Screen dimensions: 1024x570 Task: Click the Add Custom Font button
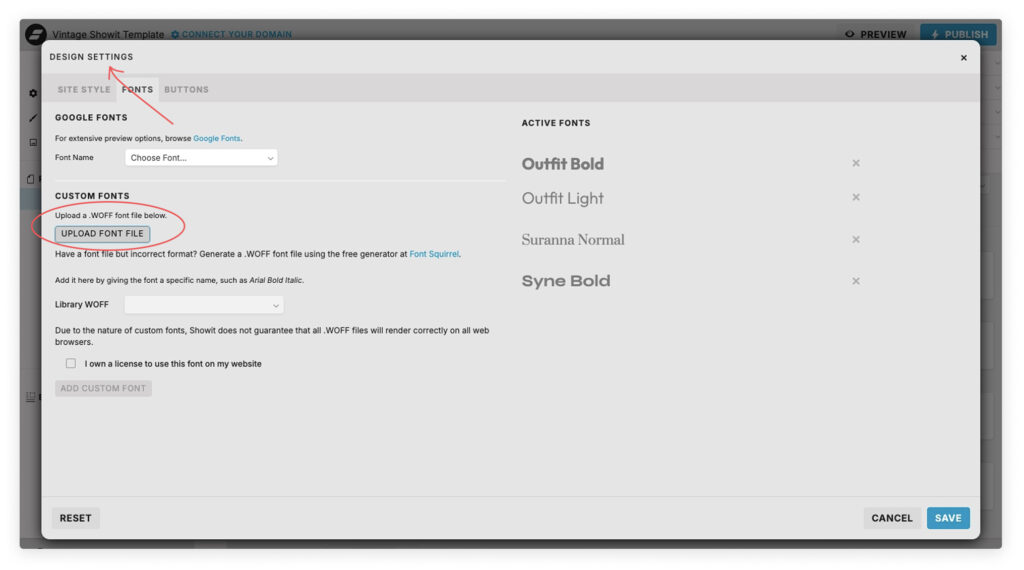(103, 388)
